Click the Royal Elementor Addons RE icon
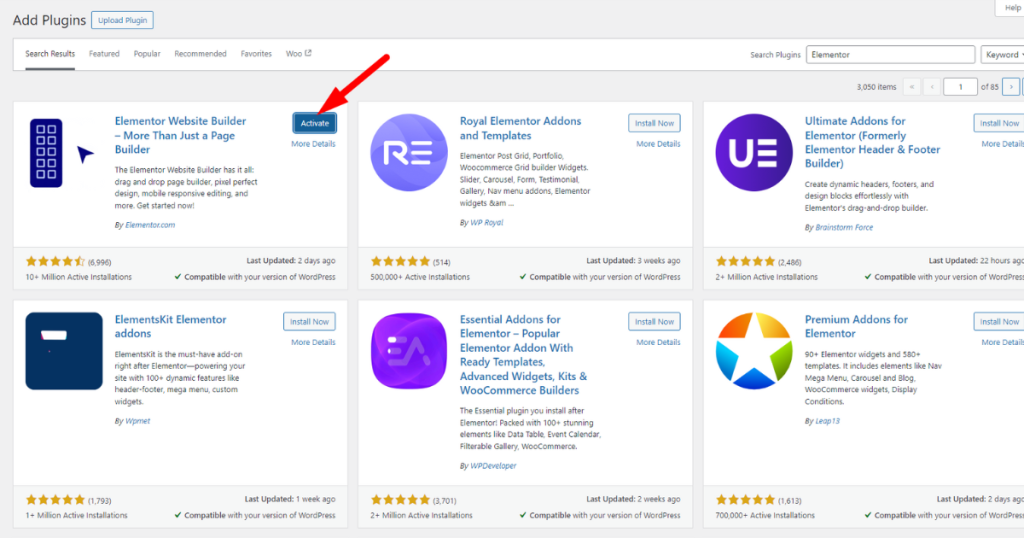Screen dimensions: 1024x538 coord(409,153)
